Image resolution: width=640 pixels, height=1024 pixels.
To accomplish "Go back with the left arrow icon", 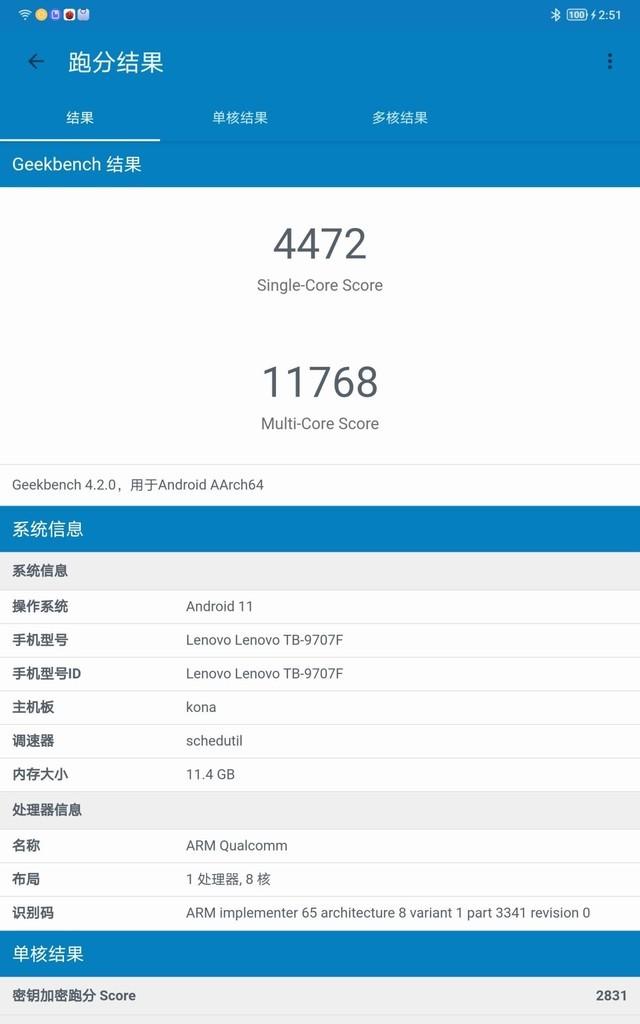I will tap(36, 62).
